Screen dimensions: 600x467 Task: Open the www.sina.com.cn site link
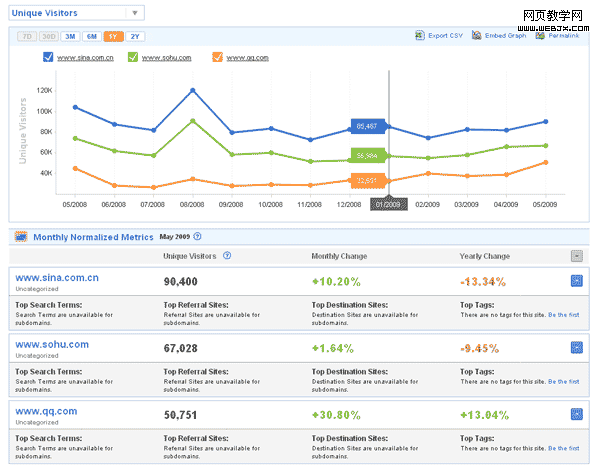click(58, 277)
